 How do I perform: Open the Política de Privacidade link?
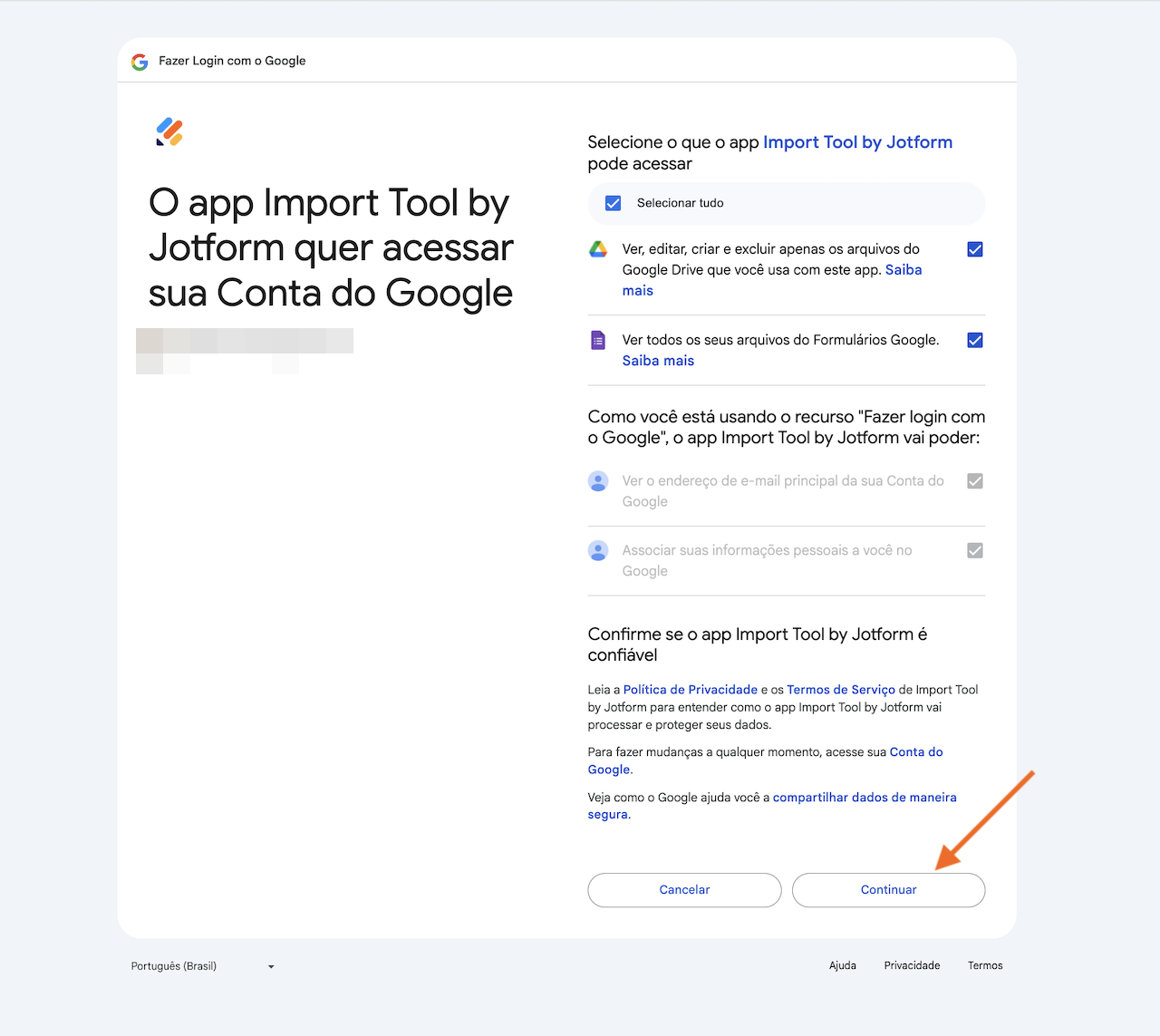click(691, 690)
